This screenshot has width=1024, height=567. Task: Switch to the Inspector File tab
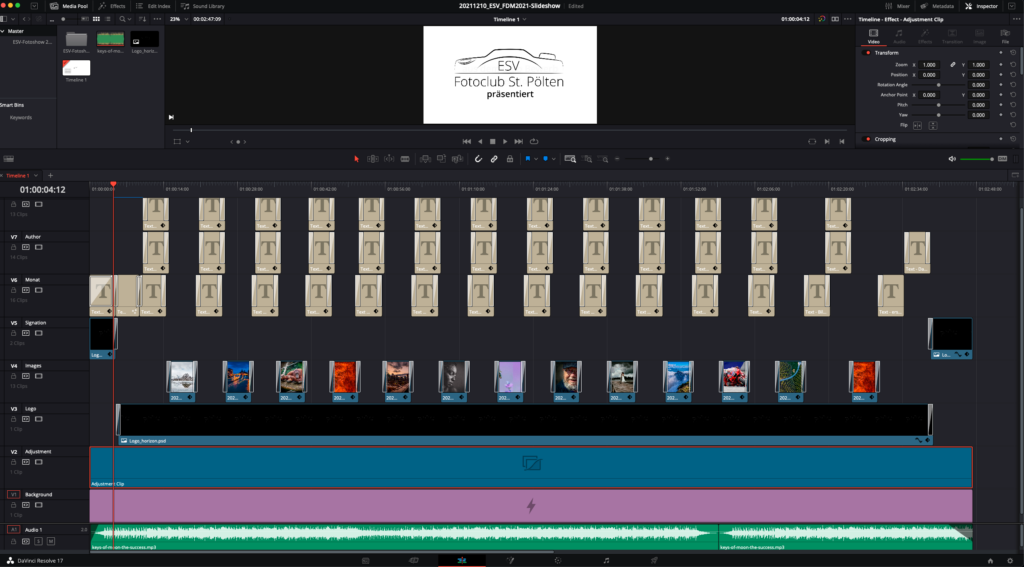pyautogui.click(x=1005, y=37)
